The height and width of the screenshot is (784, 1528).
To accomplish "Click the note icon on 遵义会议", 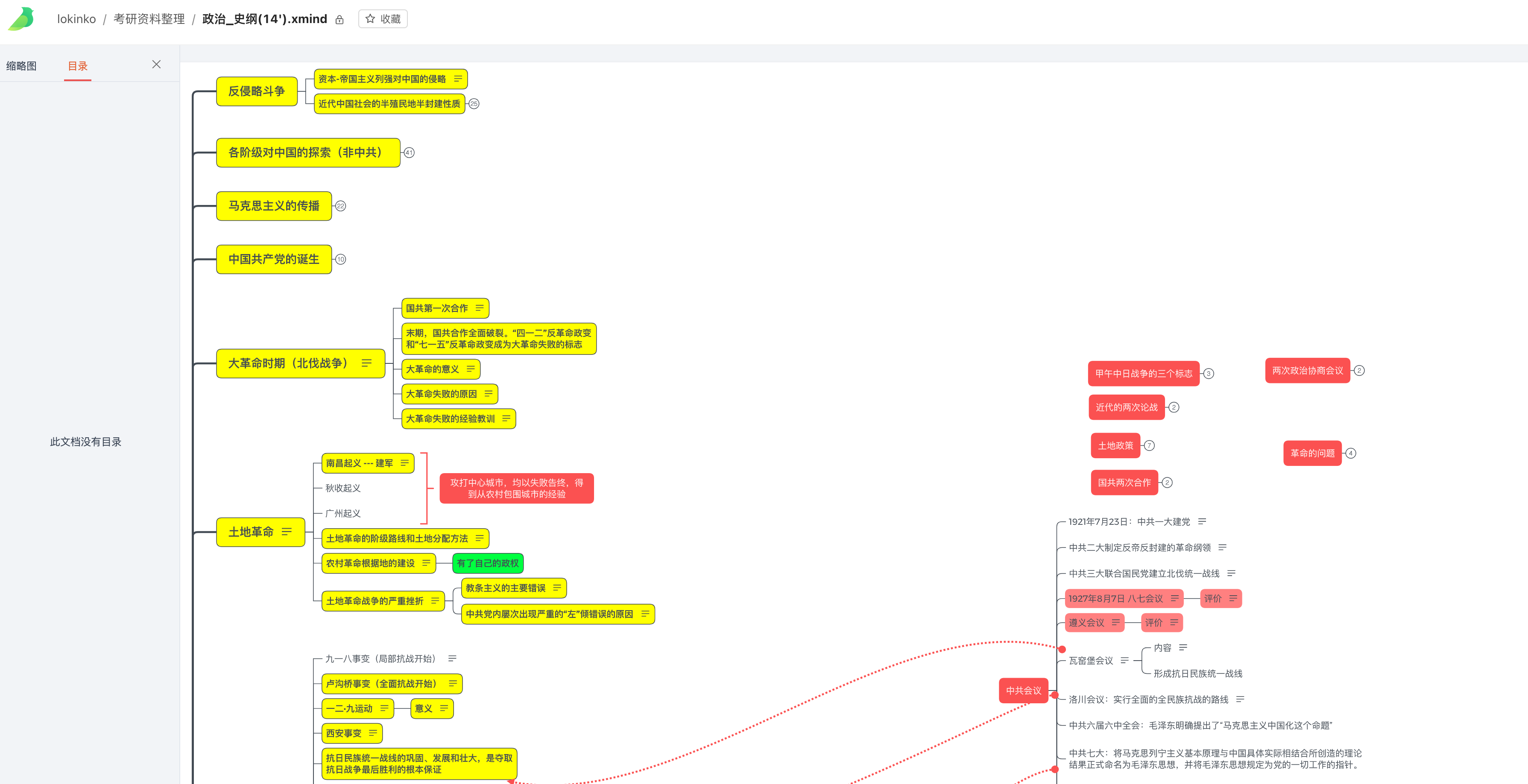I will click(1116, 622).
